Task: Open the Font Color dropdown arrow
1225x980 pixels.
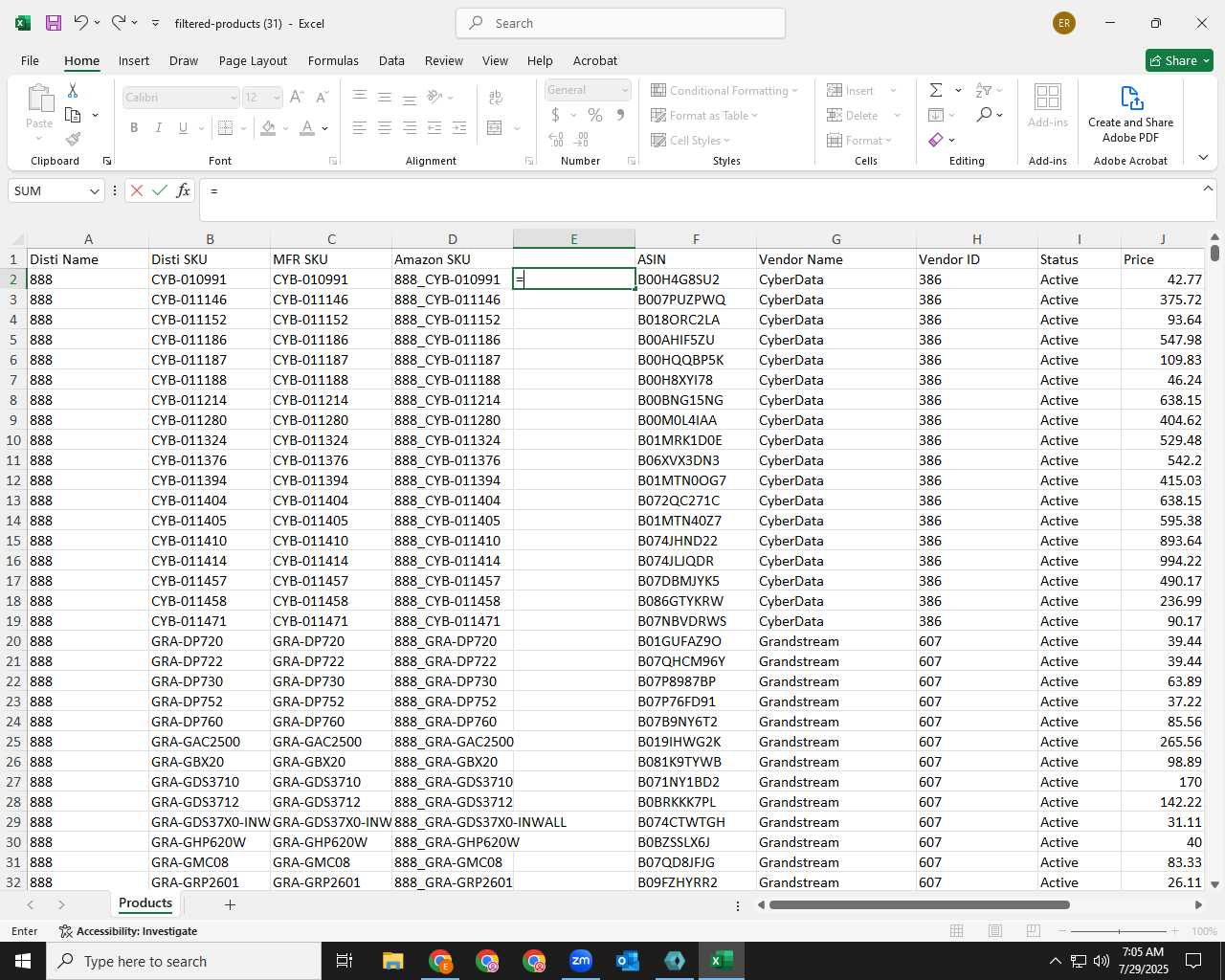Action: (325, 128)
